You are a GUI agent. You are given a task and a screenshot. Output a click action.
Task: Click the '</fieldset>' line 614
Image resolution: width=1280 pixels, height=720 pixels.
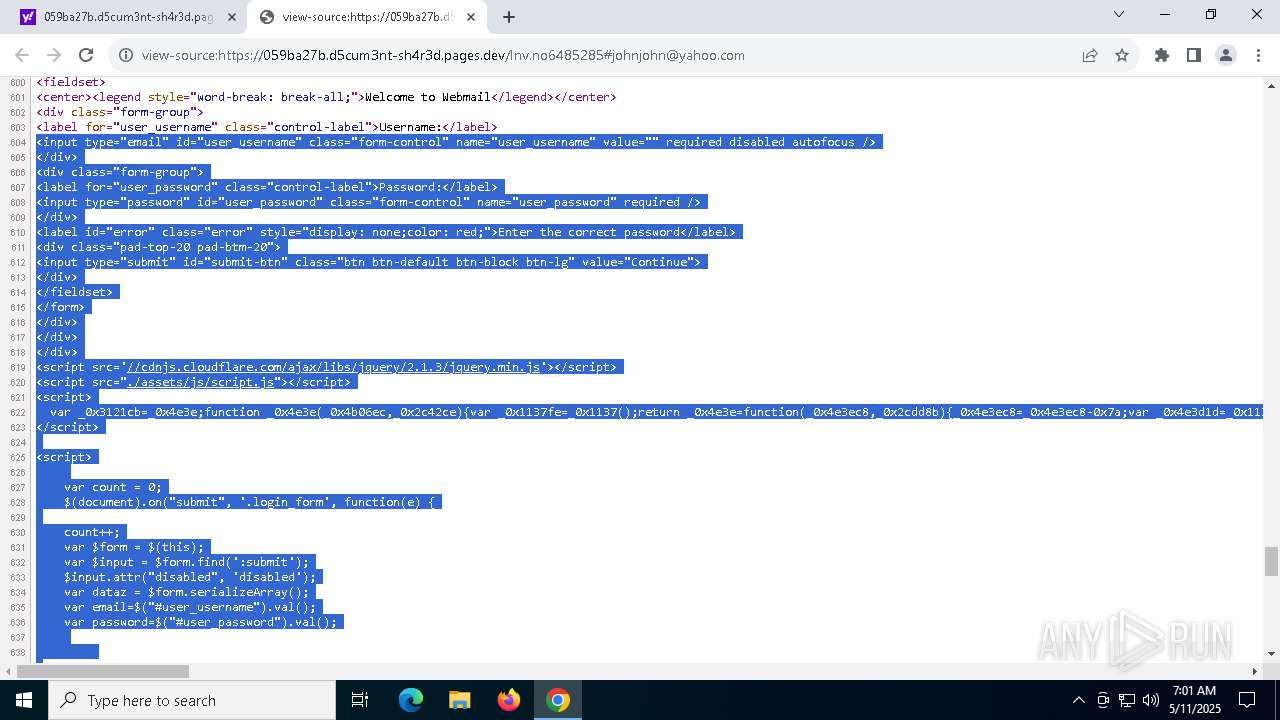point(75,292)
